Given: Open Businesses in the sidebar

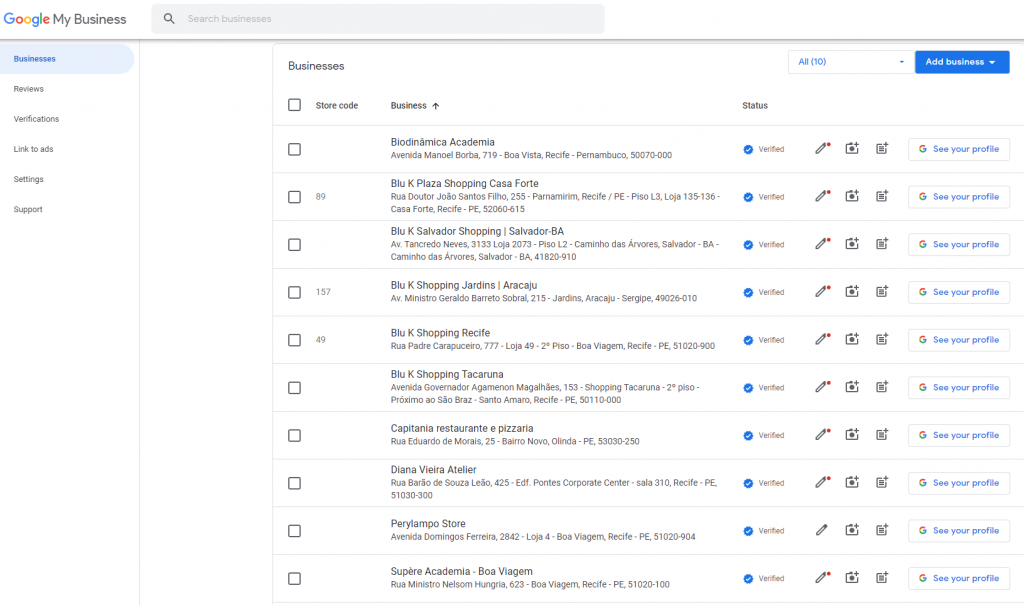Looking at the screenshot, I should click(67, 59).
